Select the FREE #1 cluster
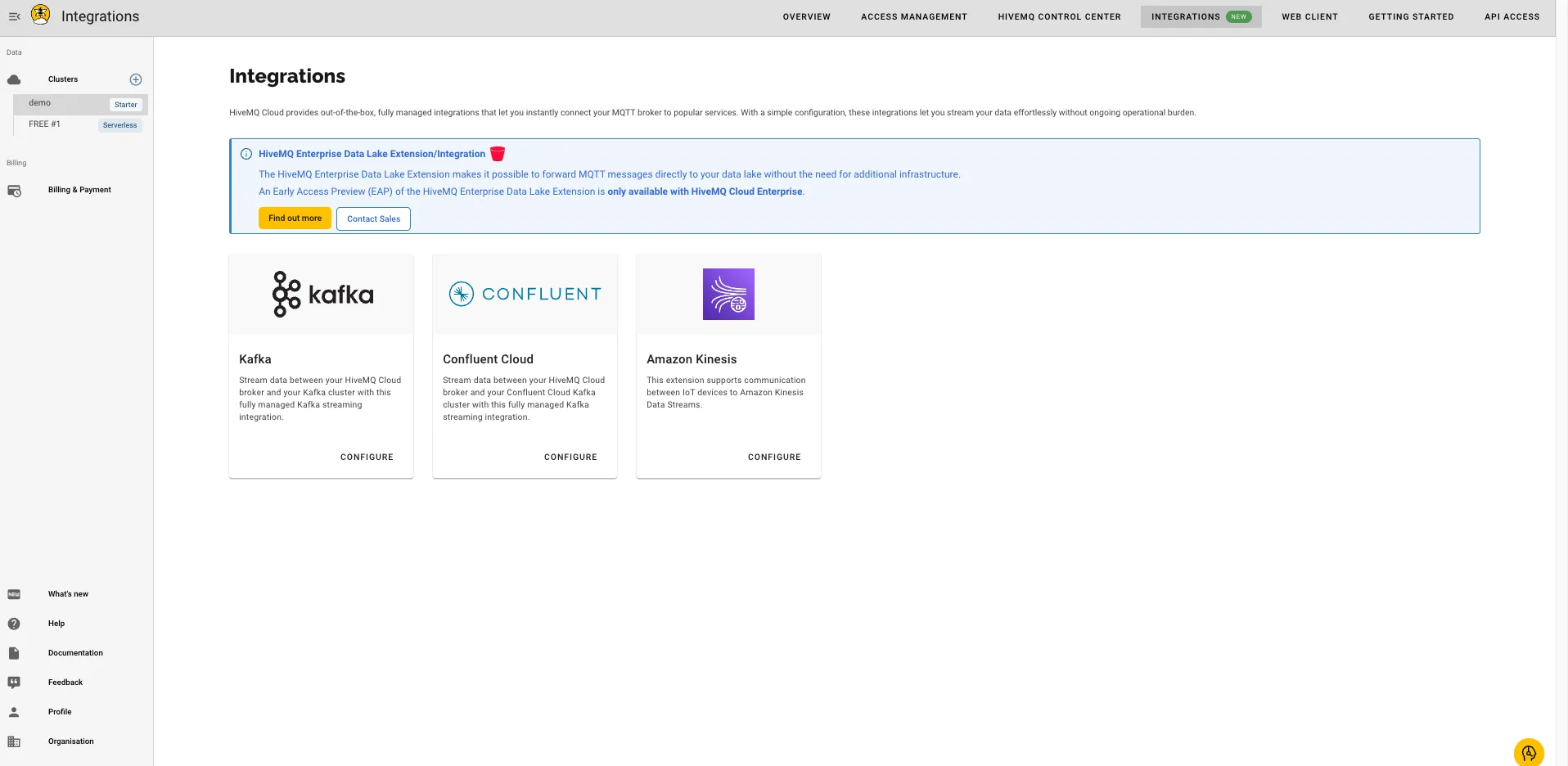 tap(80, 124)
